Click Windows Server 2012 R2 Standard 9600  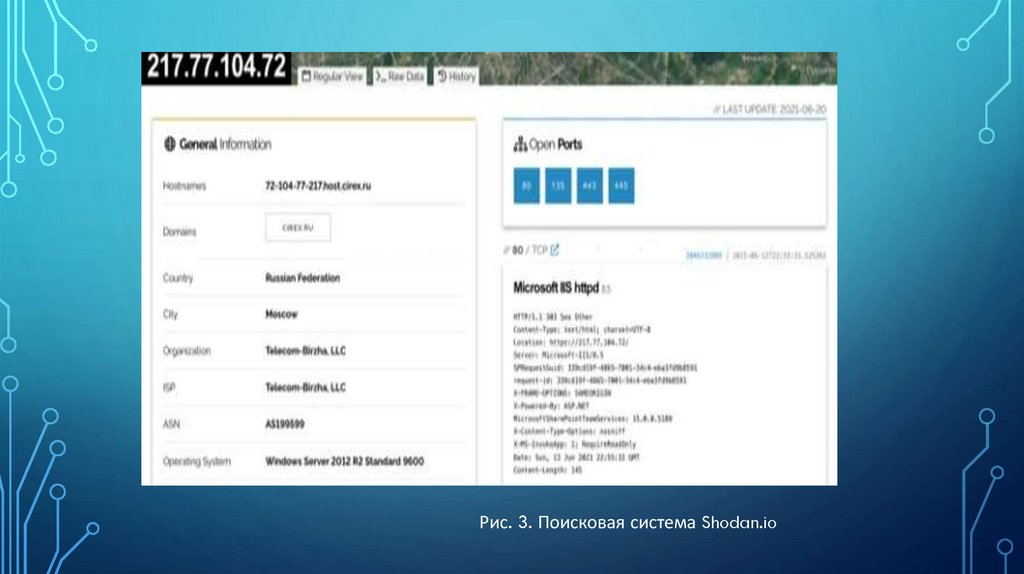pos(344,461)
